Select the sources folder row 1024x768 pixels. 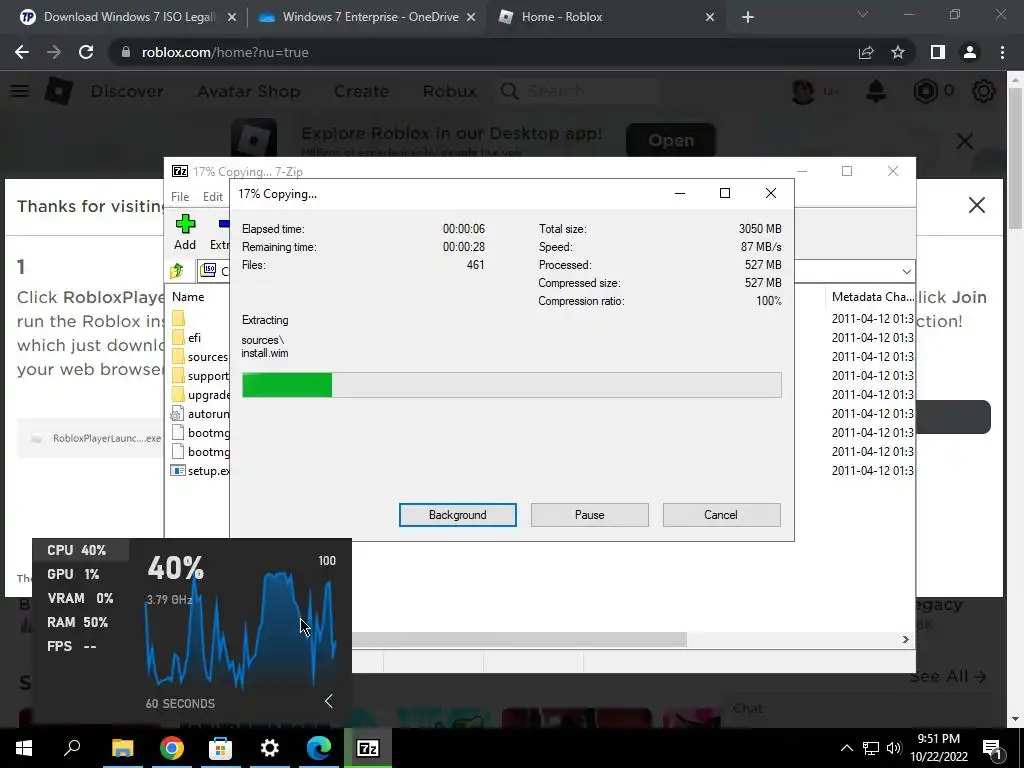click(200, 357)
